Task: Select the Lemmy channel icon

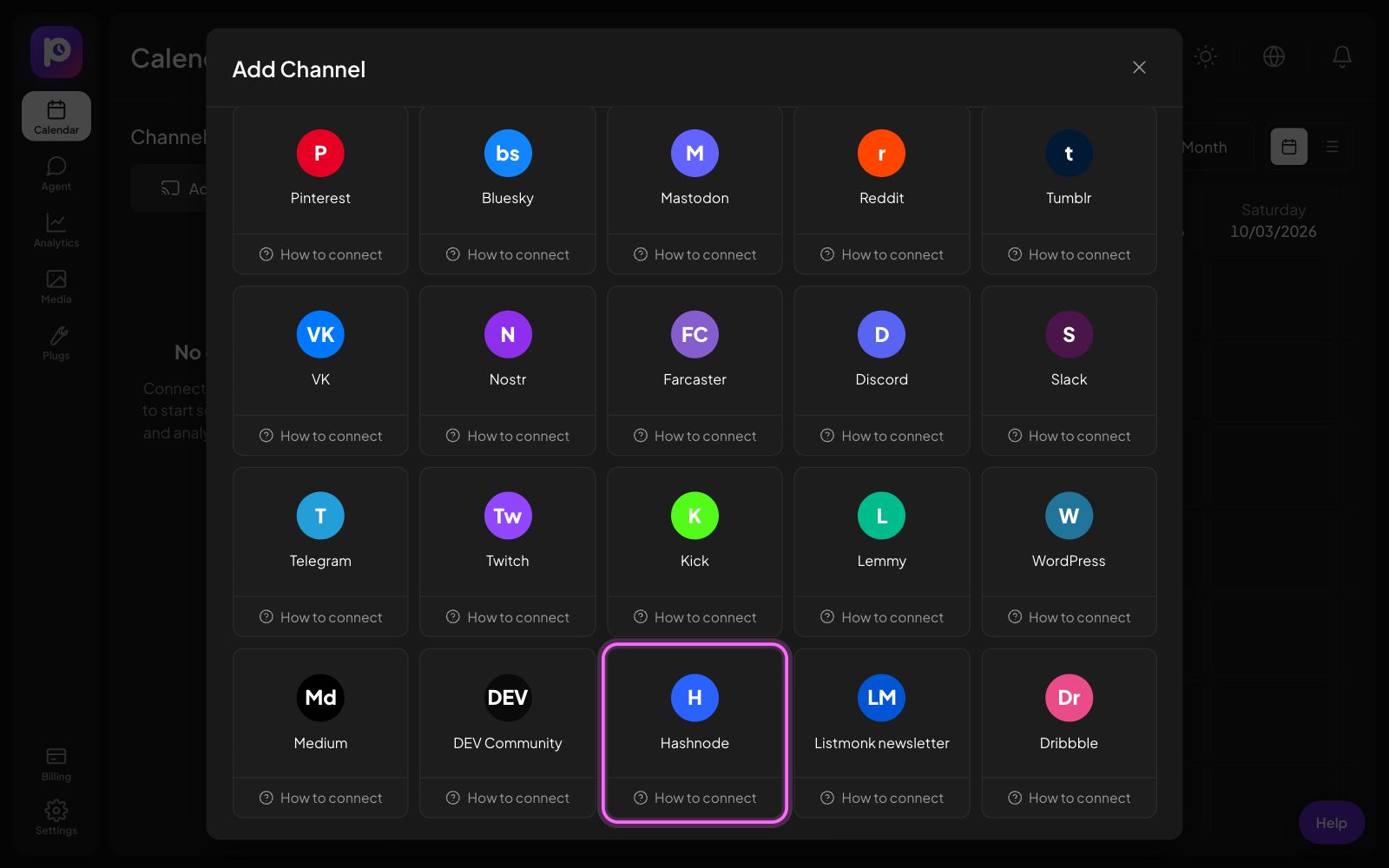Action: click(x=881, y=516)
